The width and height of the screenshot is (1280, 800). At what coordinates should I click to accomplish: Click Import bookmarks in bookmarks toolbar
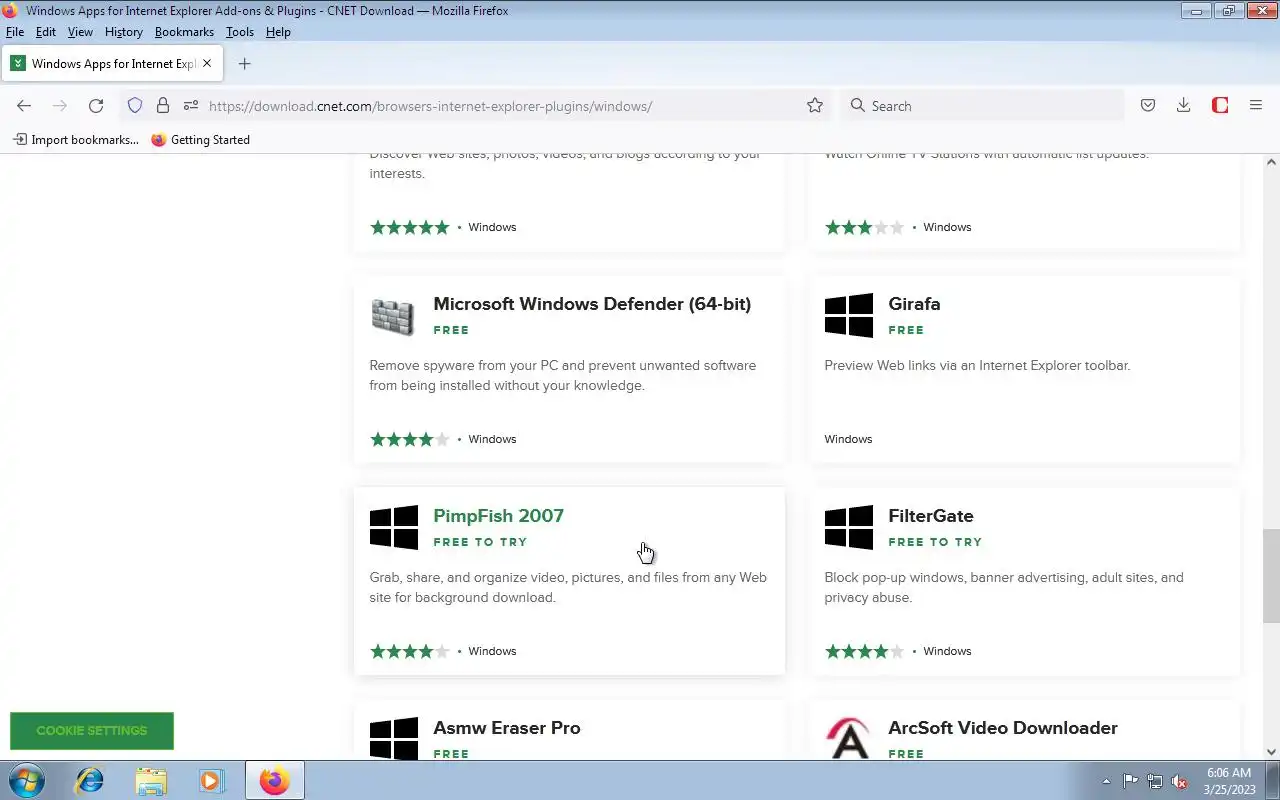76,140
